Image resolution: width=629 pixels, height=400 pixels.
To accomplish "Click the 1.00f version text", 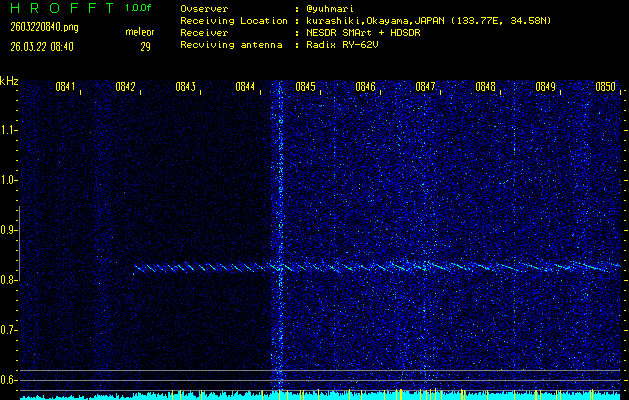I will [x=138, y=8].
